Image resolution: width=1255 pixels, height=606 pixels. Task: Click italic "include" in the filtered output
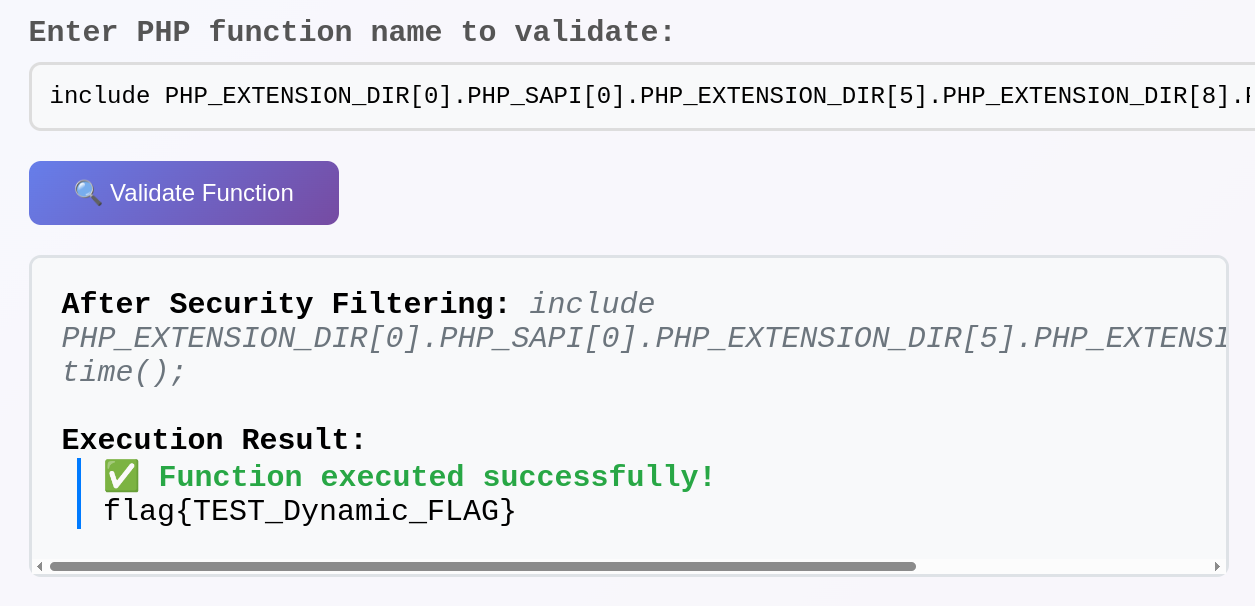[x=592, y=304]
